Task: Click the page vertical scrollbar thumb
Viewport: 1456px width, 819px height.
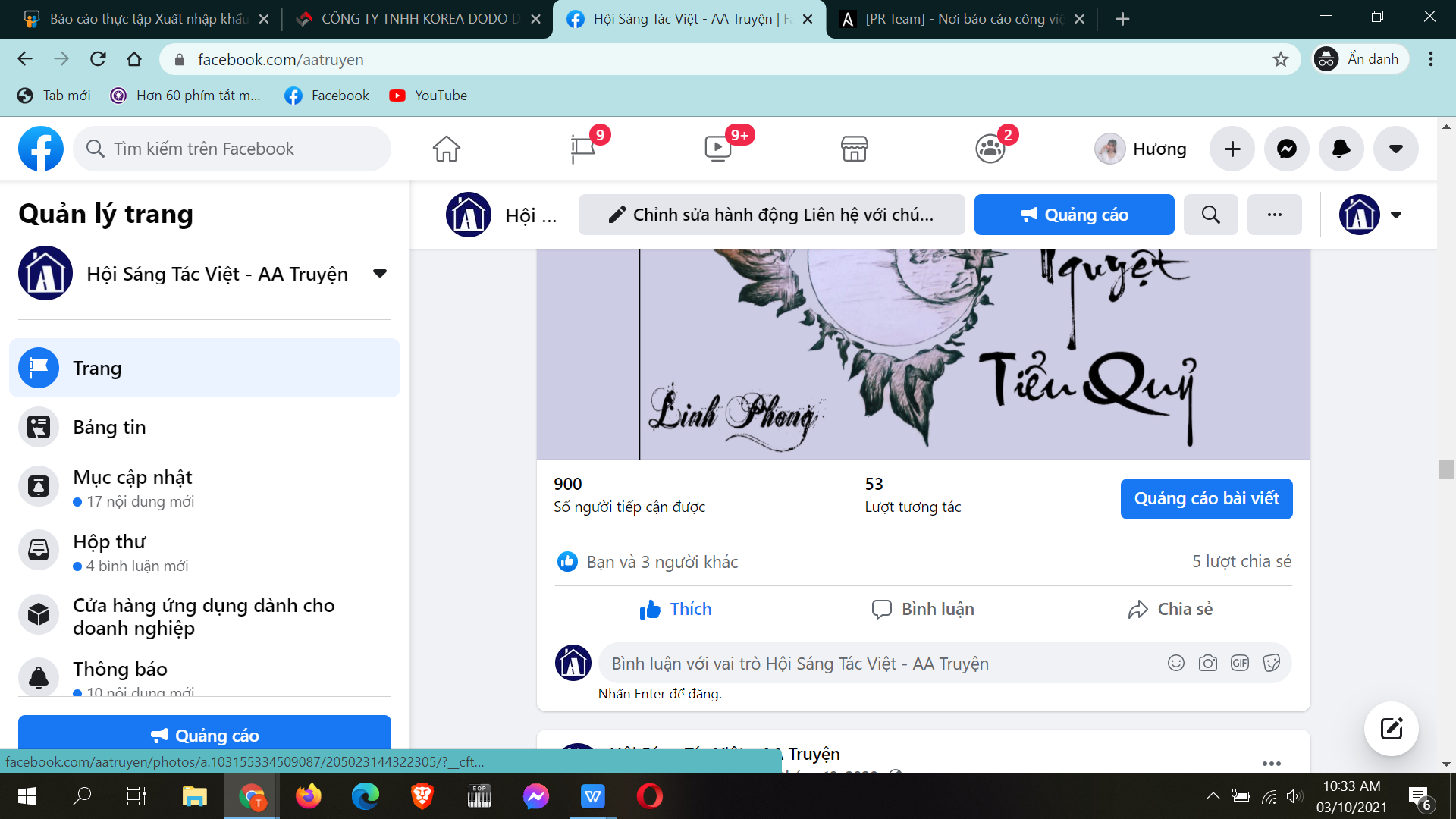Action: pyautogui.click(x=1446, y=469)
